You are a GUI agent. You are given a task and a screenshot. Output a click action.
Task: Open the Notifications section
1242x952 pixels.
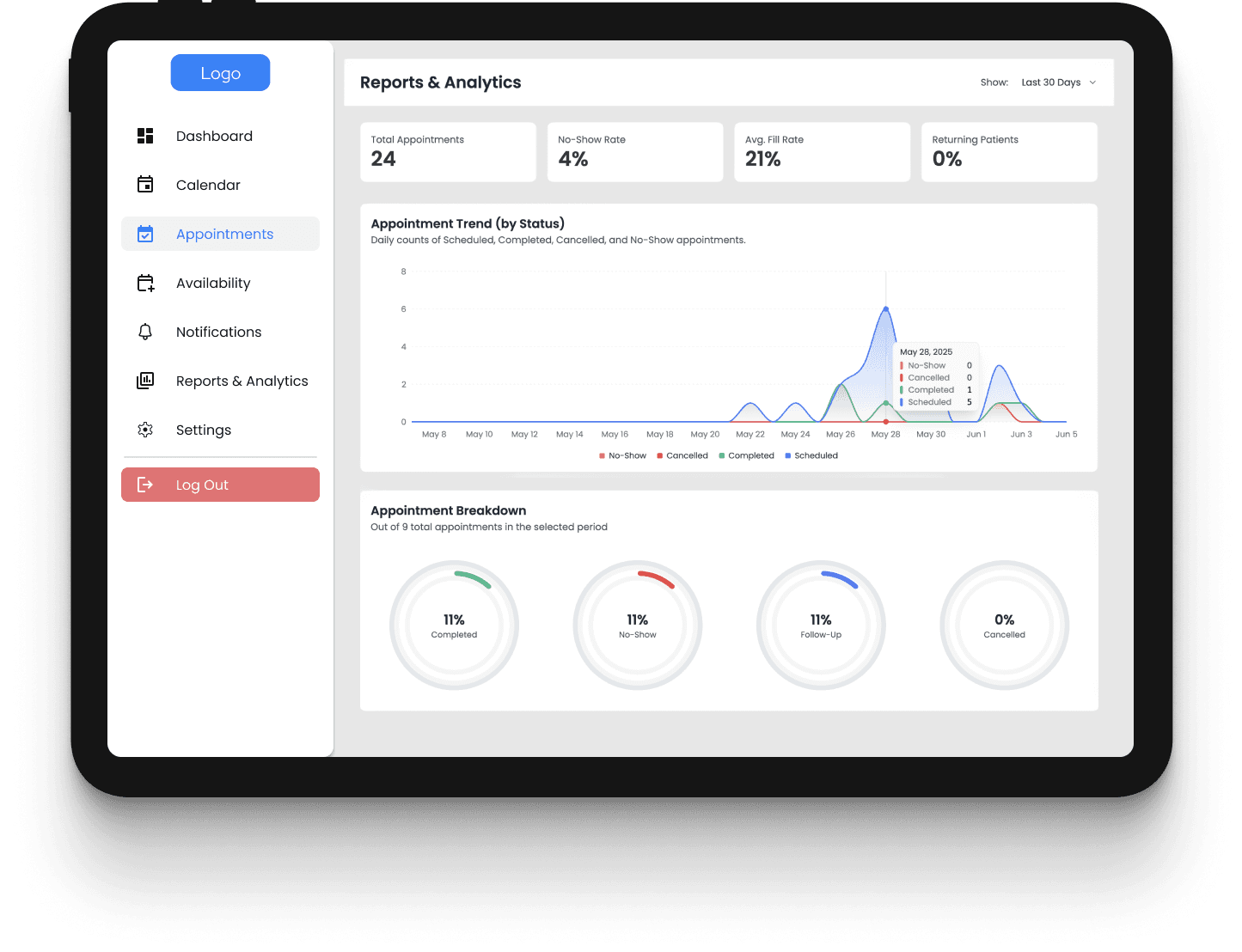tap(218, 332)
